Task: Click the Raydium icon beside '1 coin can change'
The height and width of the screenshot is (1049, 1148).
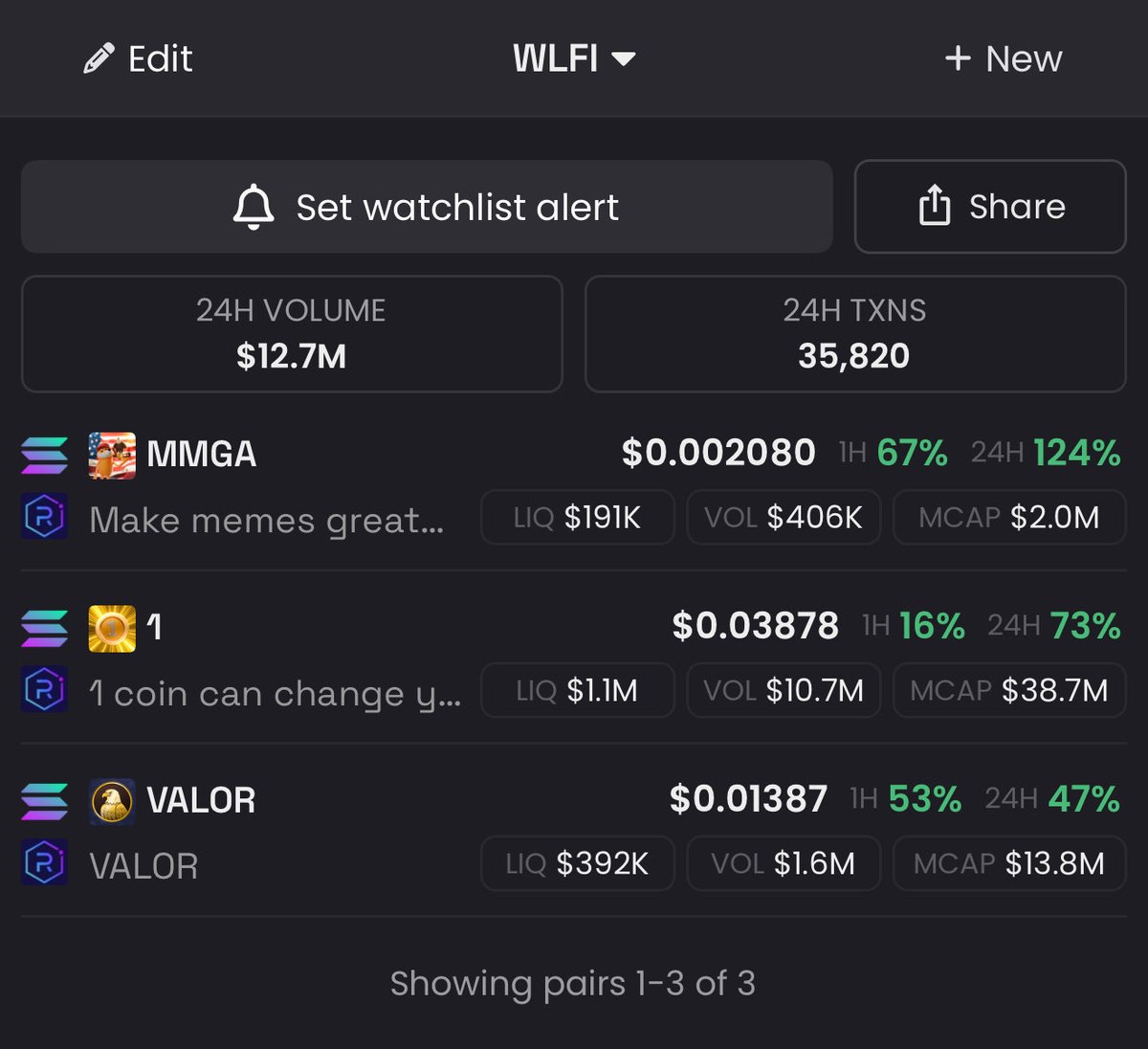Action: tap(44, 690)
